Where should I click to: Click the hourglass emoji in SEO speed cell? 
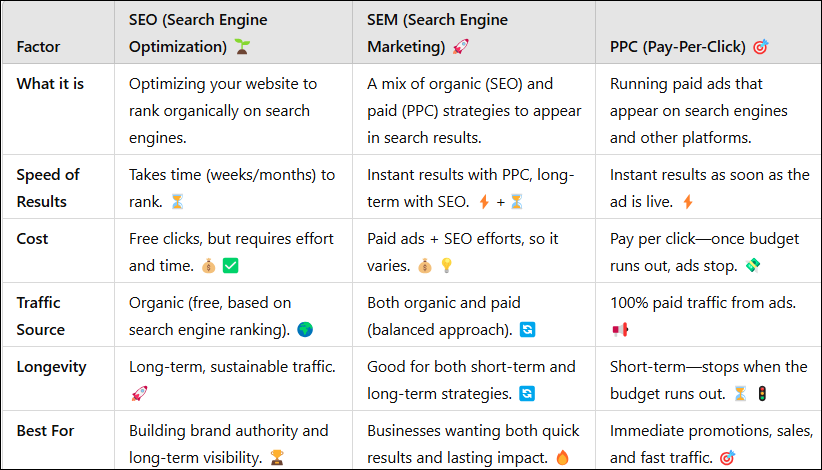point(178,202)
